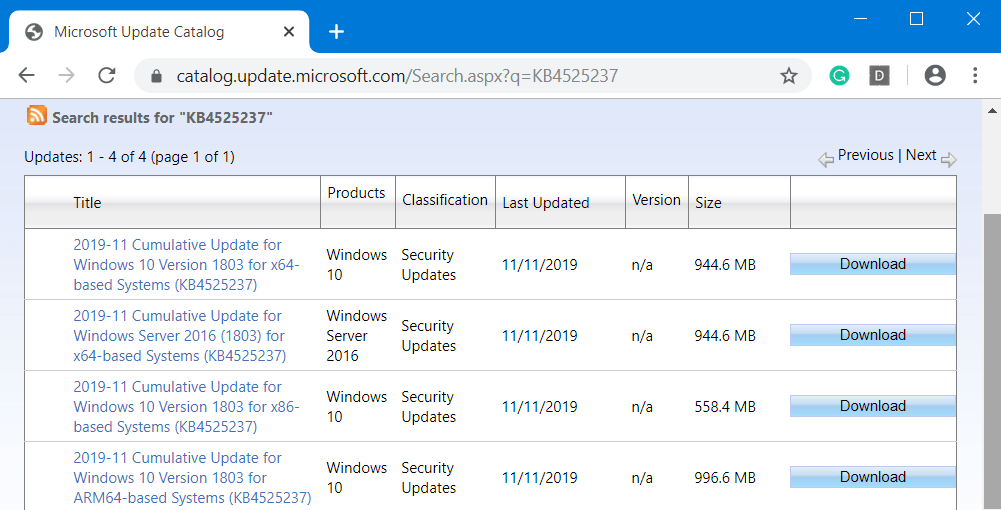Click the padlock site security icon
This screenshot has width=1001, height=510.
coord(156,76)
